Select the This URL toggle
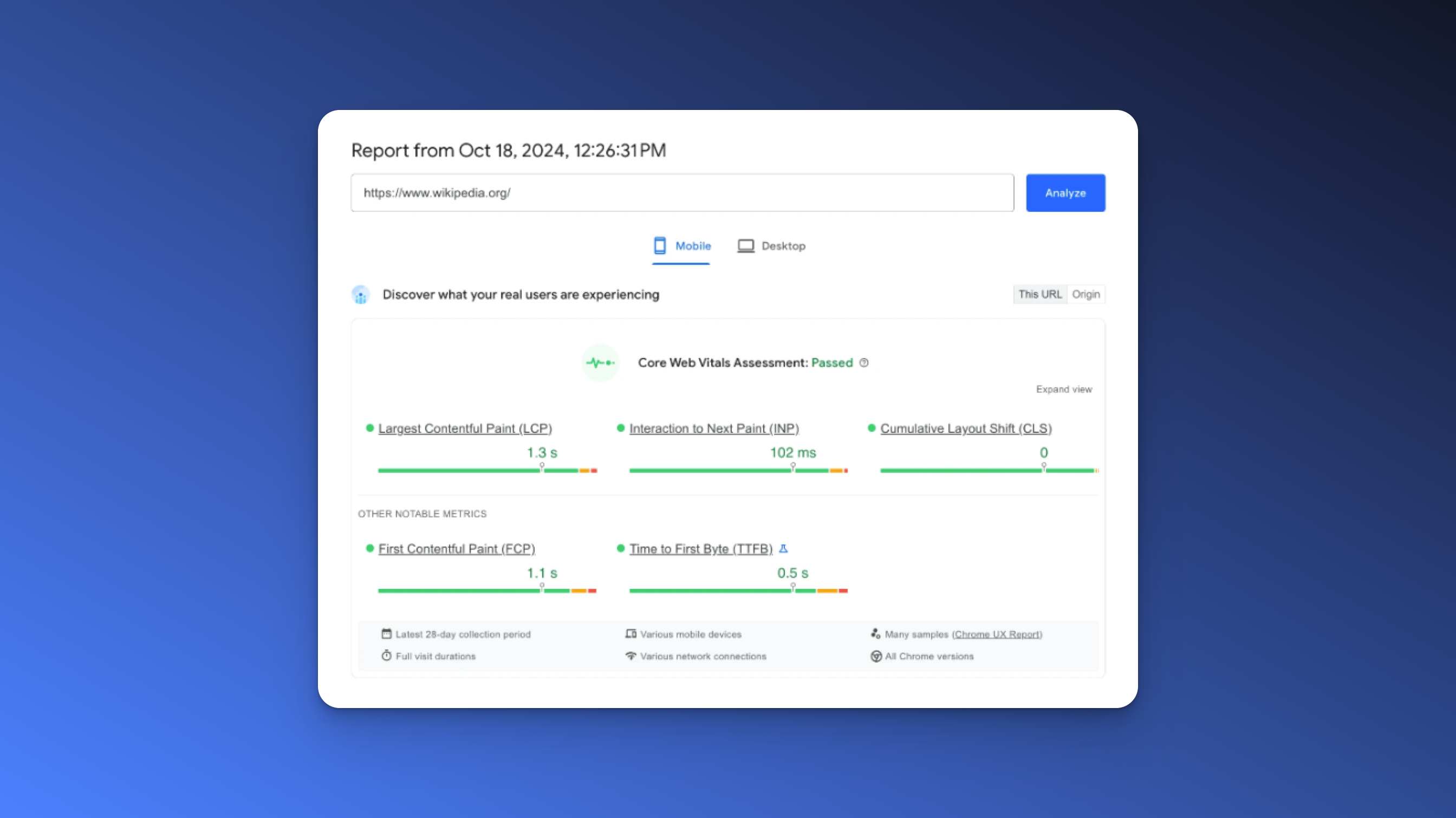 (x=1039, y=294)
